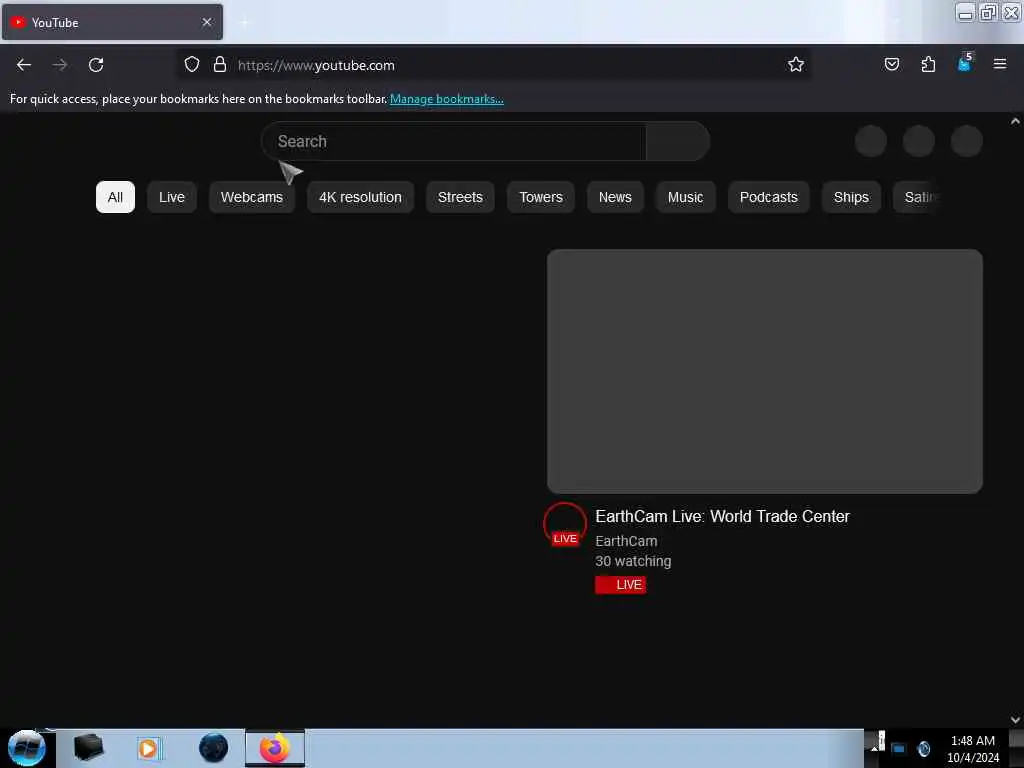The width and height of the screenshot is (1024, 768).
Task: Click the 30 watching text
Action: [x=633, y=561]
